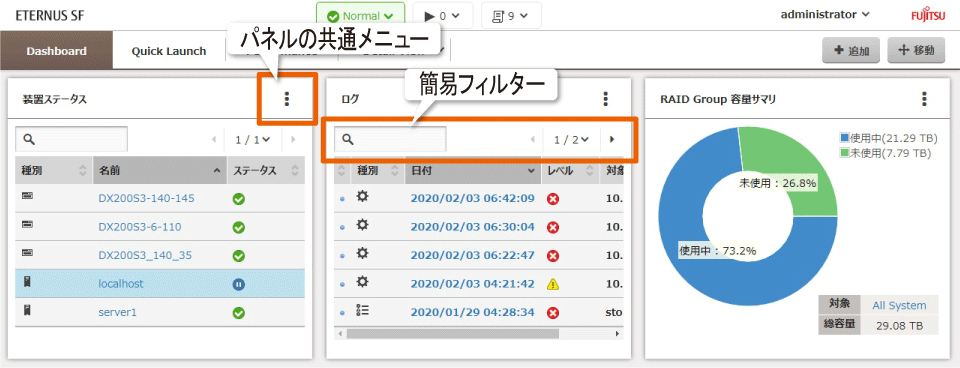Open the 1 / 2 page selector in ログ

(x=572, y=140)
